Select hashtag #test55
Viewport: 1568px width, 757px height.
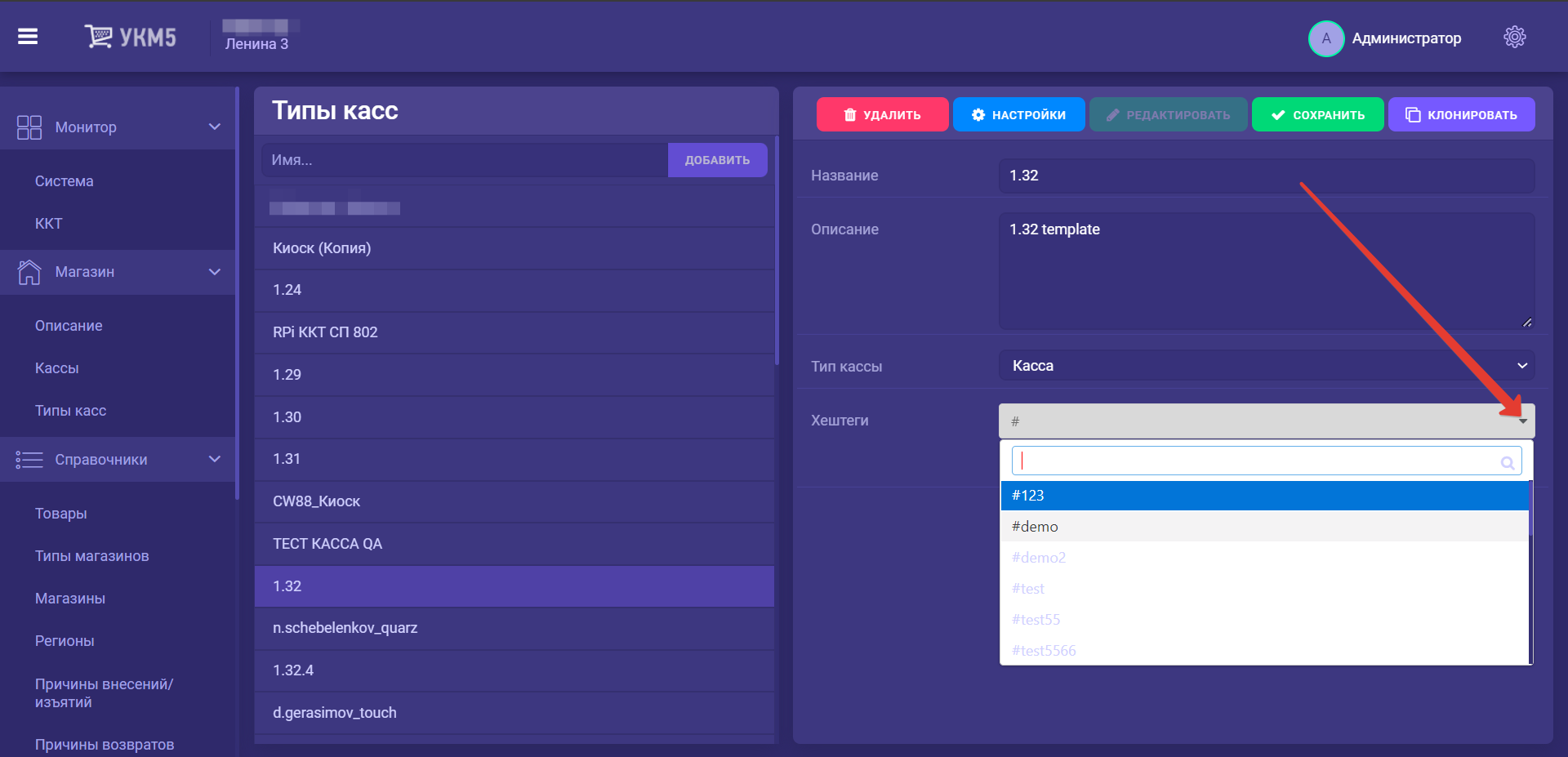[1264, 620]
